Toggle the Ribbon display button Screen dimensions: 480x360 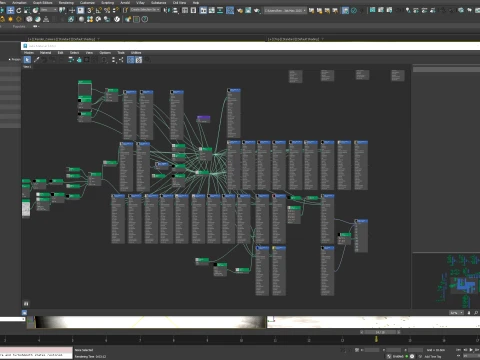click(x=203, y=10)
